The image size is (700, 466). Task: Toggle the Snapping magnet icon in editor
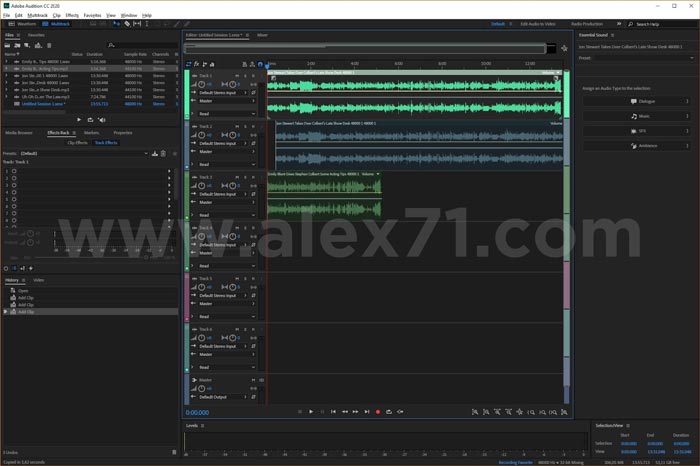click(x=260, y=64)
